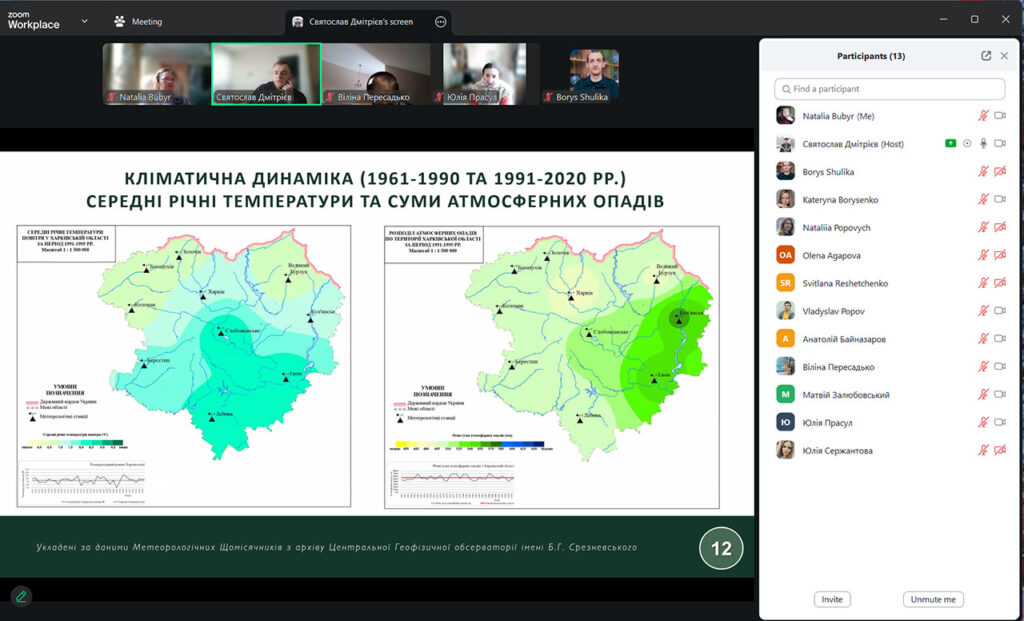Click Olena Agapova's OA avatar
The height and width of the screenshot is (621, 1024).
(786, 255)
